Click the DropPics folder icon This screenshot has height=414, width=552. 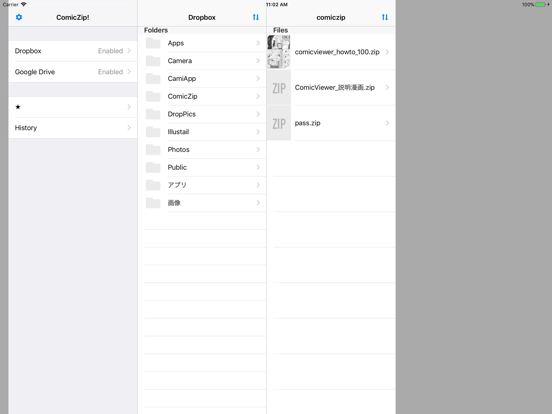coord(153,114)
